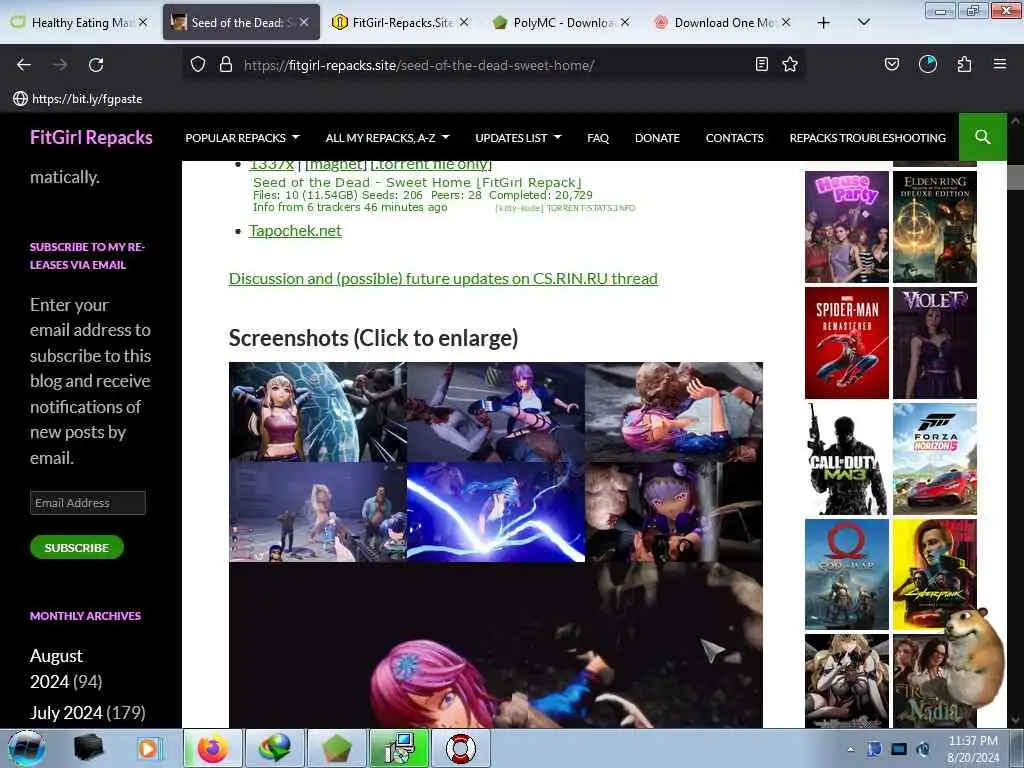
Task: Expand the Updates List menu
Action: click(x=518, y=138)
